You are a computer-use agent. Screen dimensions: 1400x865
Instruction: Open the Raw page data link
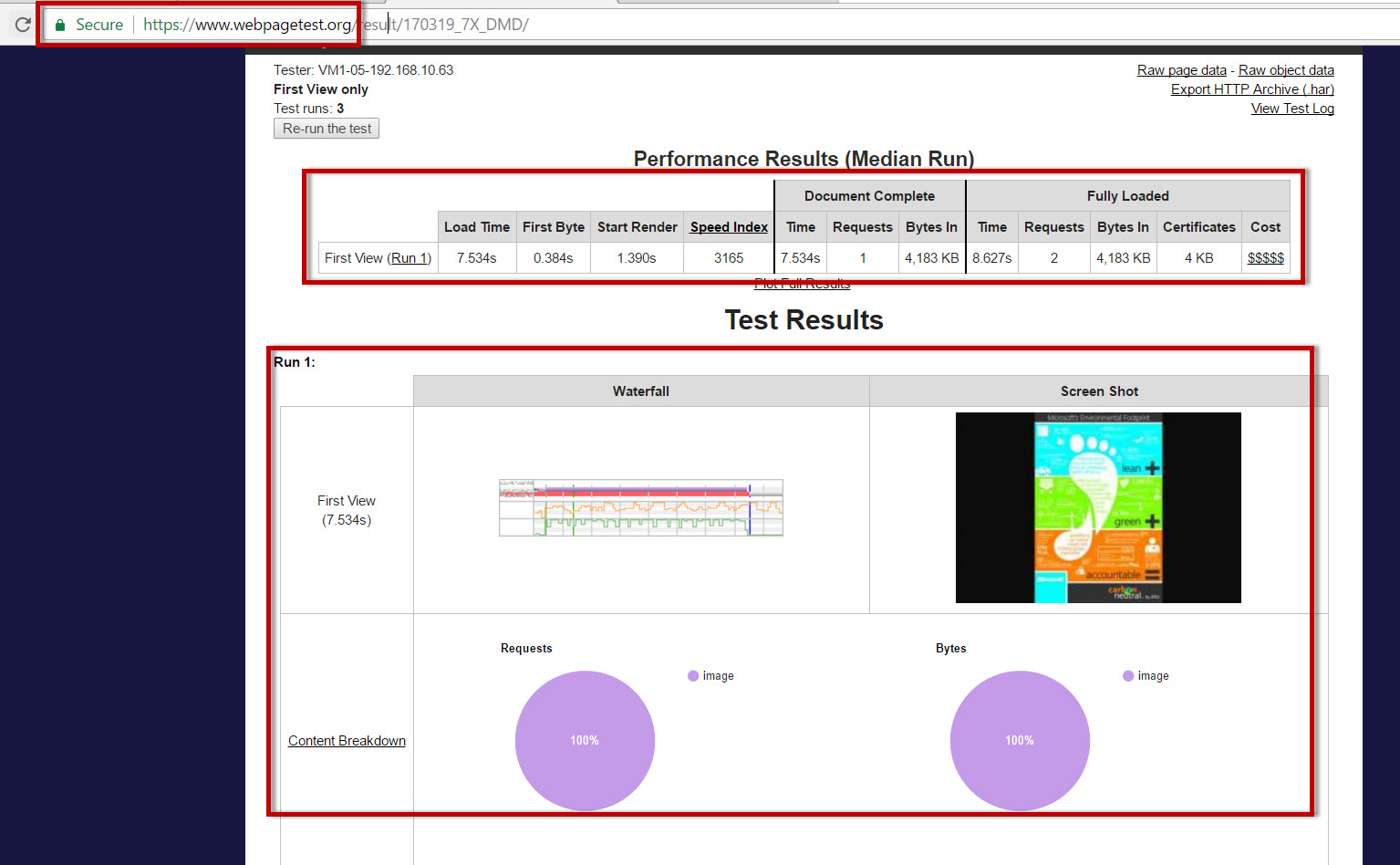(x=1181, y=70)
